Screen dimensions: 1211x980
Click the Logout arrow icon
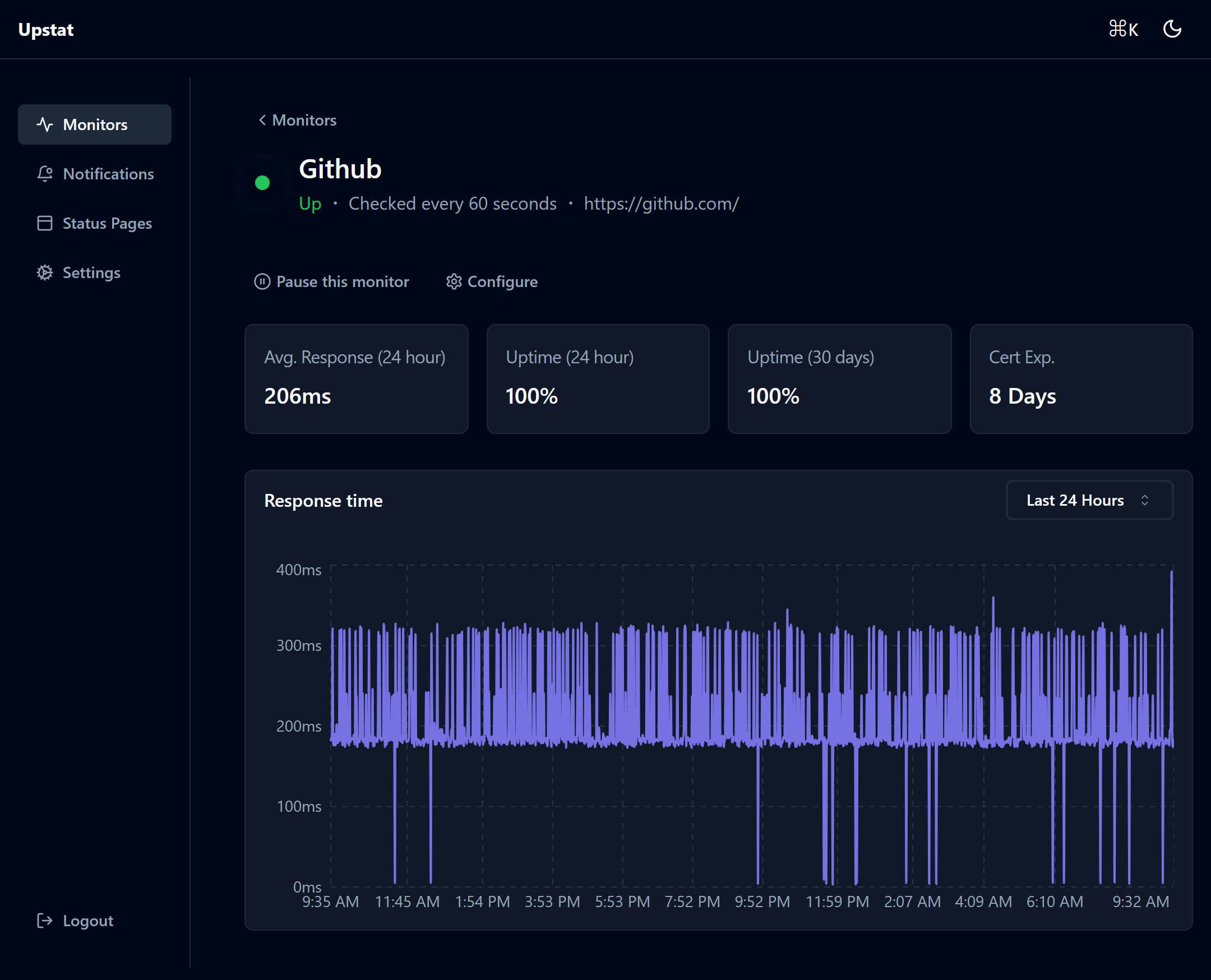[45, 921]
